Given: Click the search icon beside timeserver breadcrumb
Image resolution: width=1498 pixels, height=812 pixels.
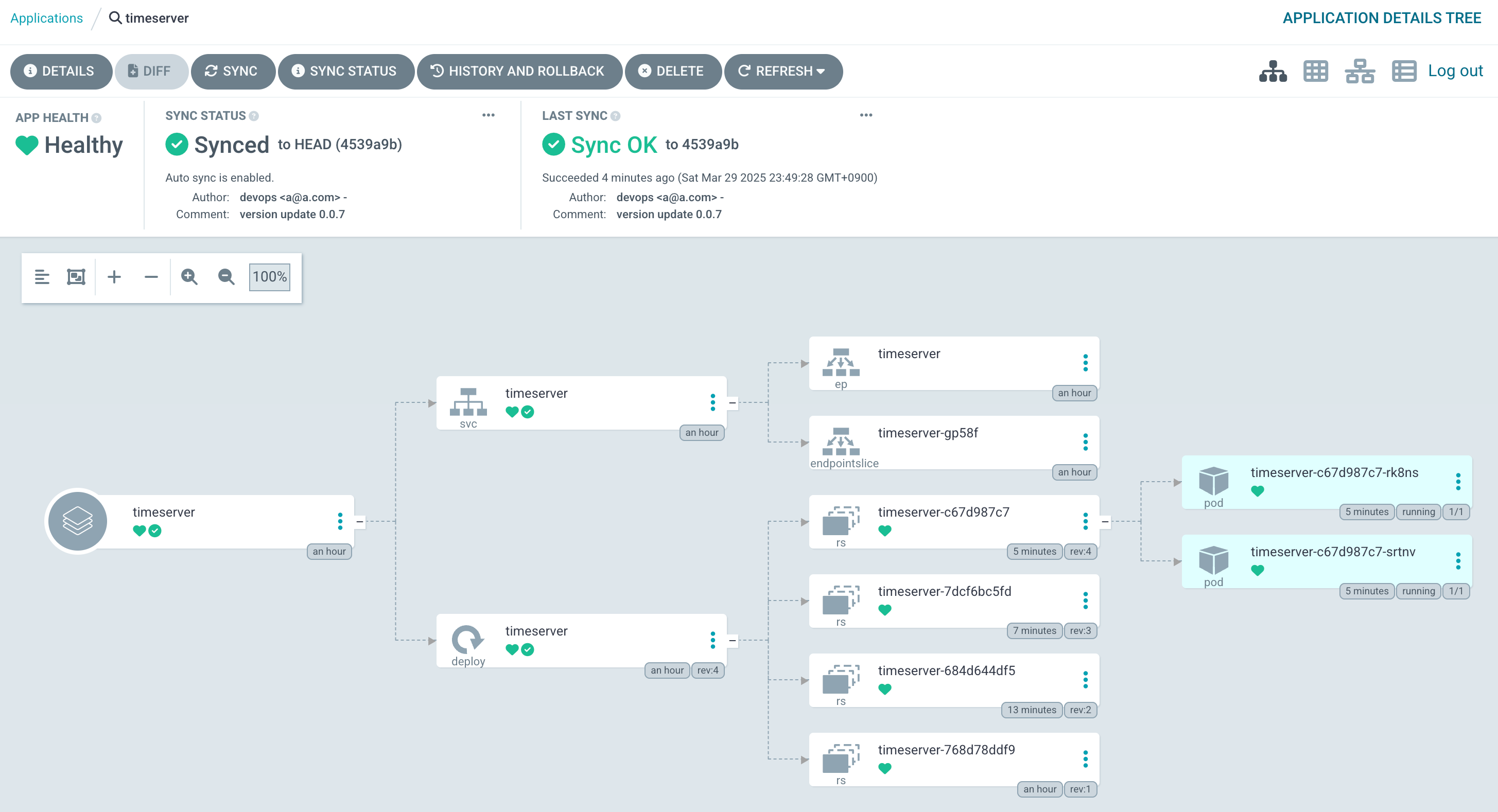Looking at the screenshot, I should (x=116, y=18).
